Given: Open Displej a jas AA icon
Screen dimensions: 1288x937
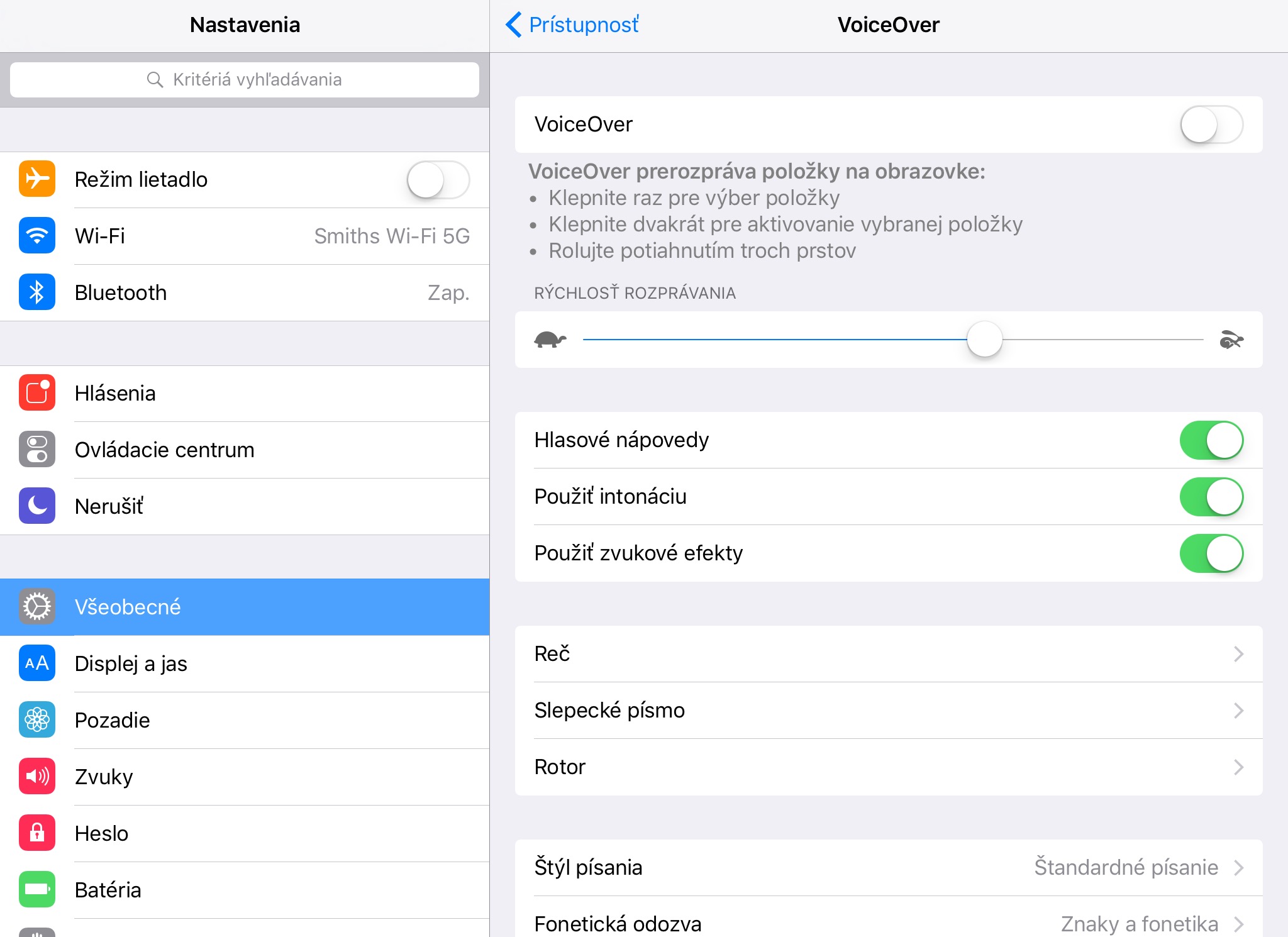Looking at the screenshot, I should (37, 663).
